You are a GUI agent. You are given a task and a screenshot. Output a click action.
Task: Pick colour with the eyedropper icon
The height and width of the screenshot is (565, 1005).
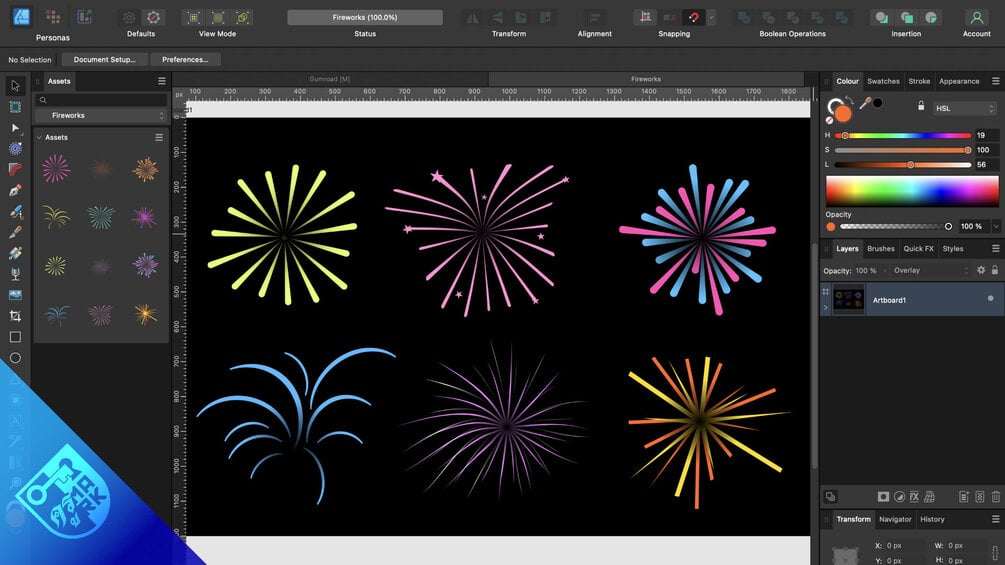click(x=865, y=102)
